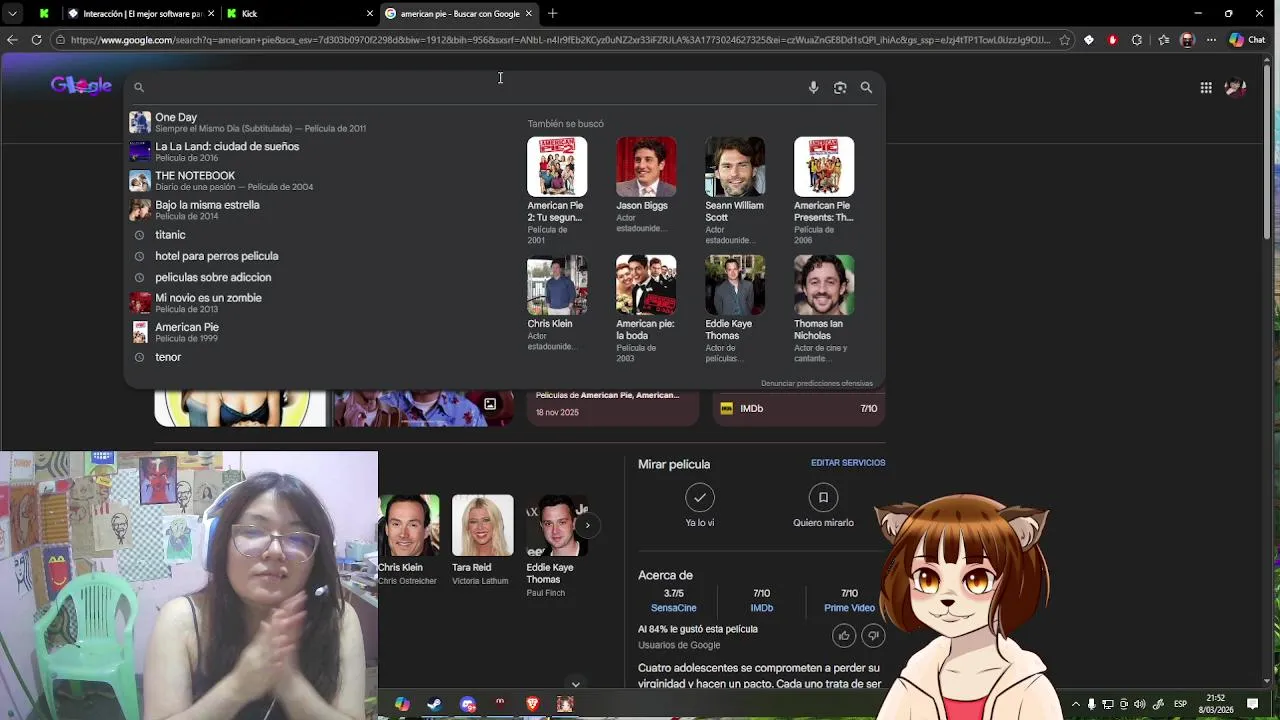Go to the Google logo home
The width and height of the screenshot is (1280, 720).
(x=81, y=86)
